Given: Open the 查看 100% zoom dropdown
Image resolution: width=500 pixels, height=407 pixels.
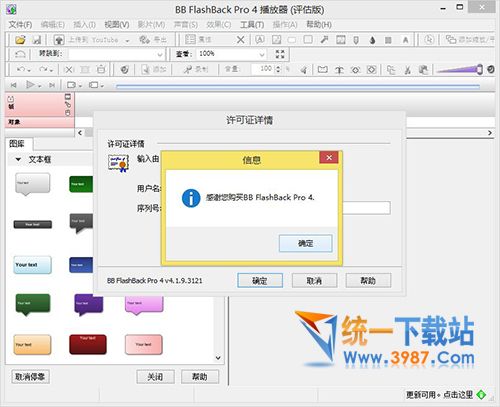Looking at the screenshot, I should tap(262, 54).
